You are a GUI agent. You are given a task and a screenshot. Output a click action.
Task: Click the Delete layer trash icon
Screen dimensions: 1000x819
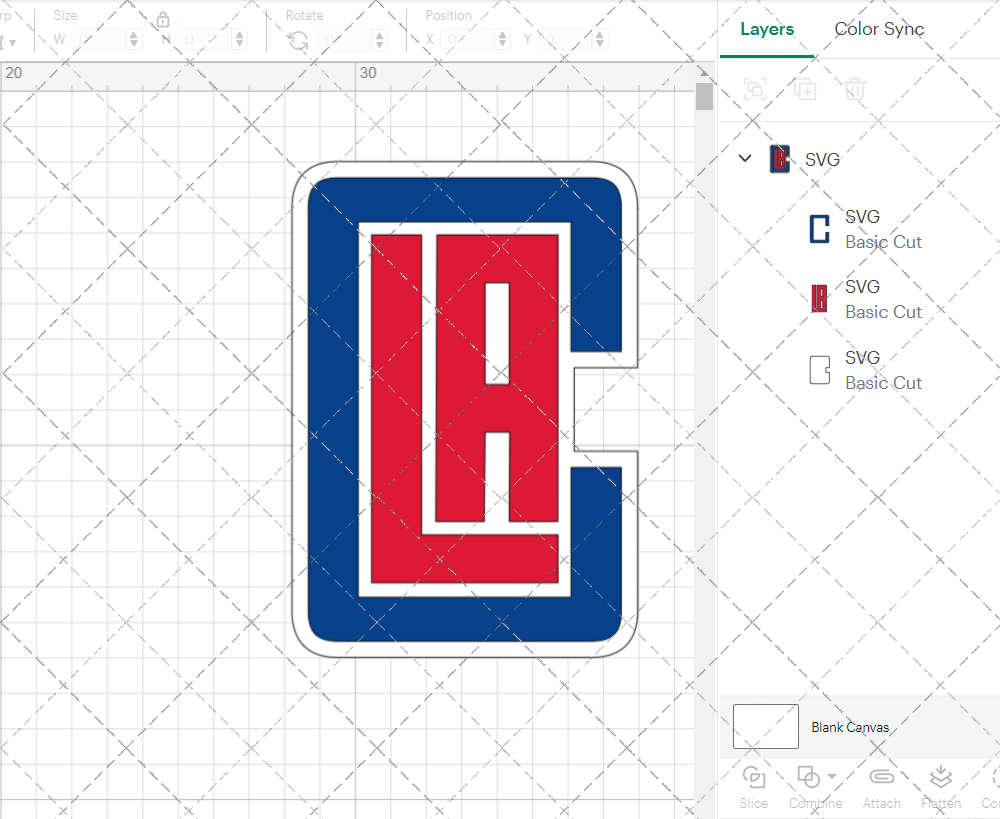(855, 89)
